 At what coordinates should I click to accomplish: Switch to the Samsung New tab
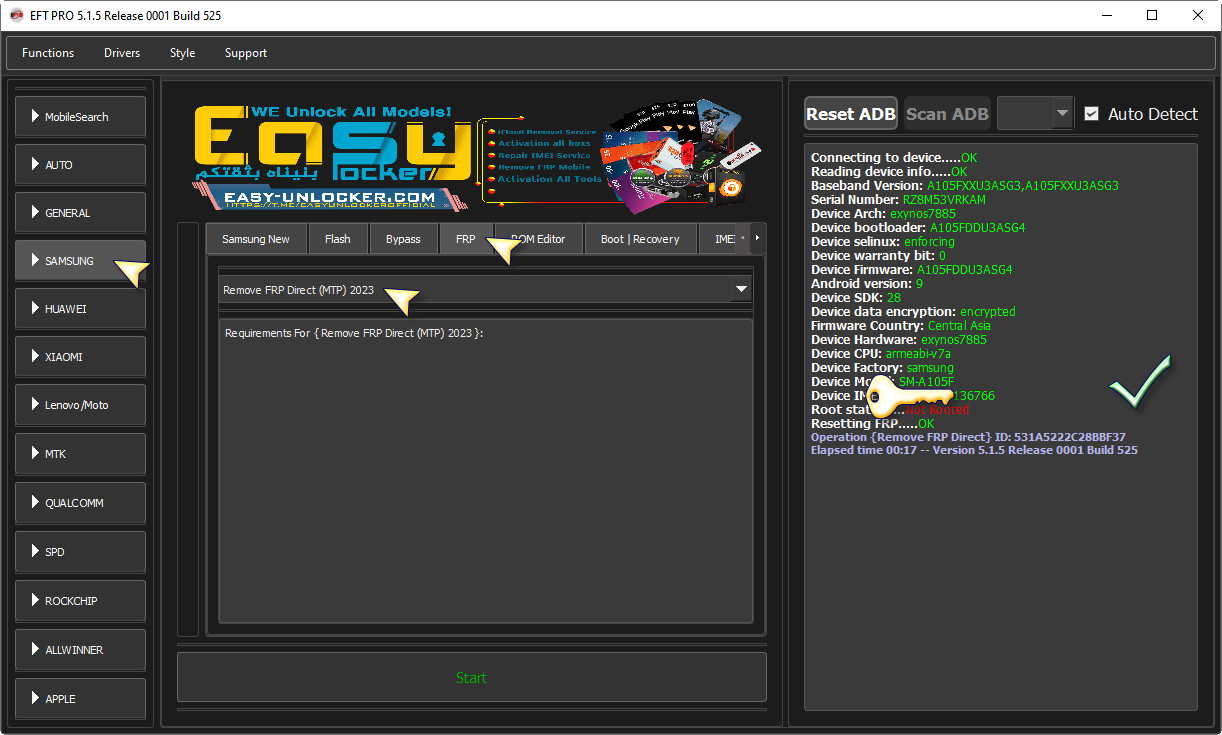coord(256,239)
